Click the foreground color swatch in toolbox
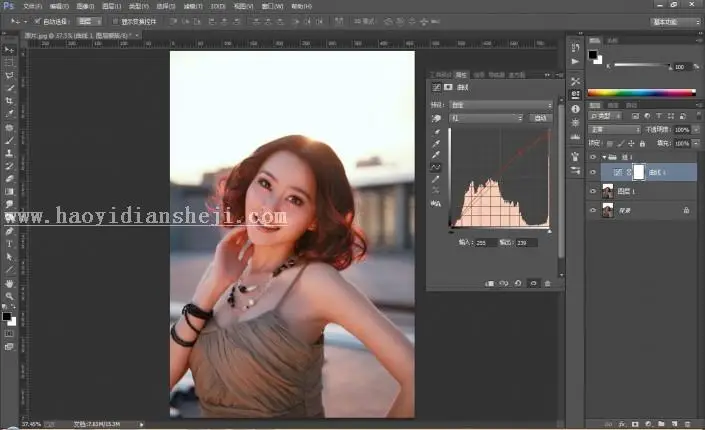This screenshot has height=430, width=705. (6, 317)
